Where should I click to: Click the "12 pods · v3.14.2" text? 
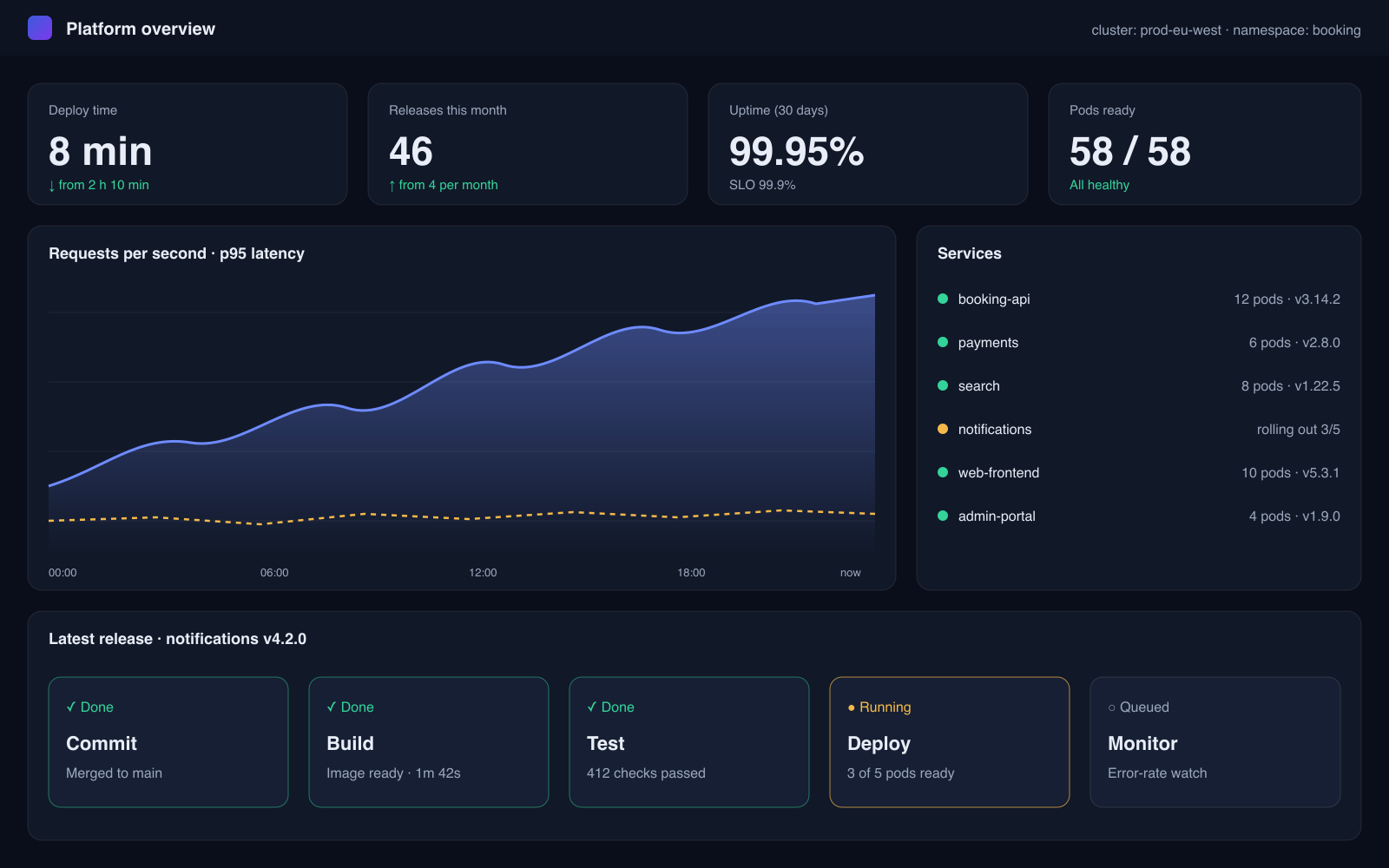click(1287, 299)
